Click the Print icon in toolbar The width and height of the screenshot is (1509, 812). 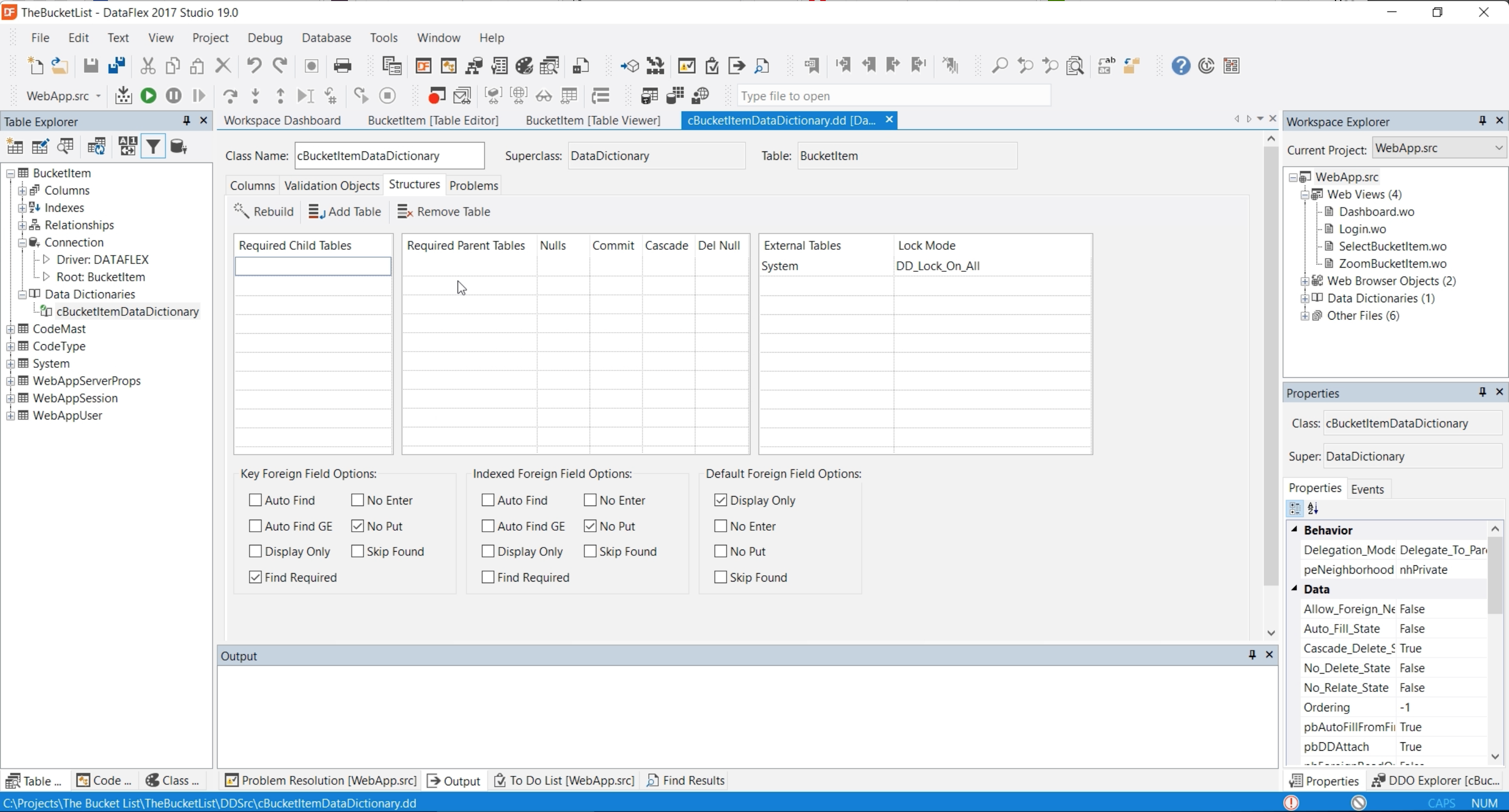point(342,65)
